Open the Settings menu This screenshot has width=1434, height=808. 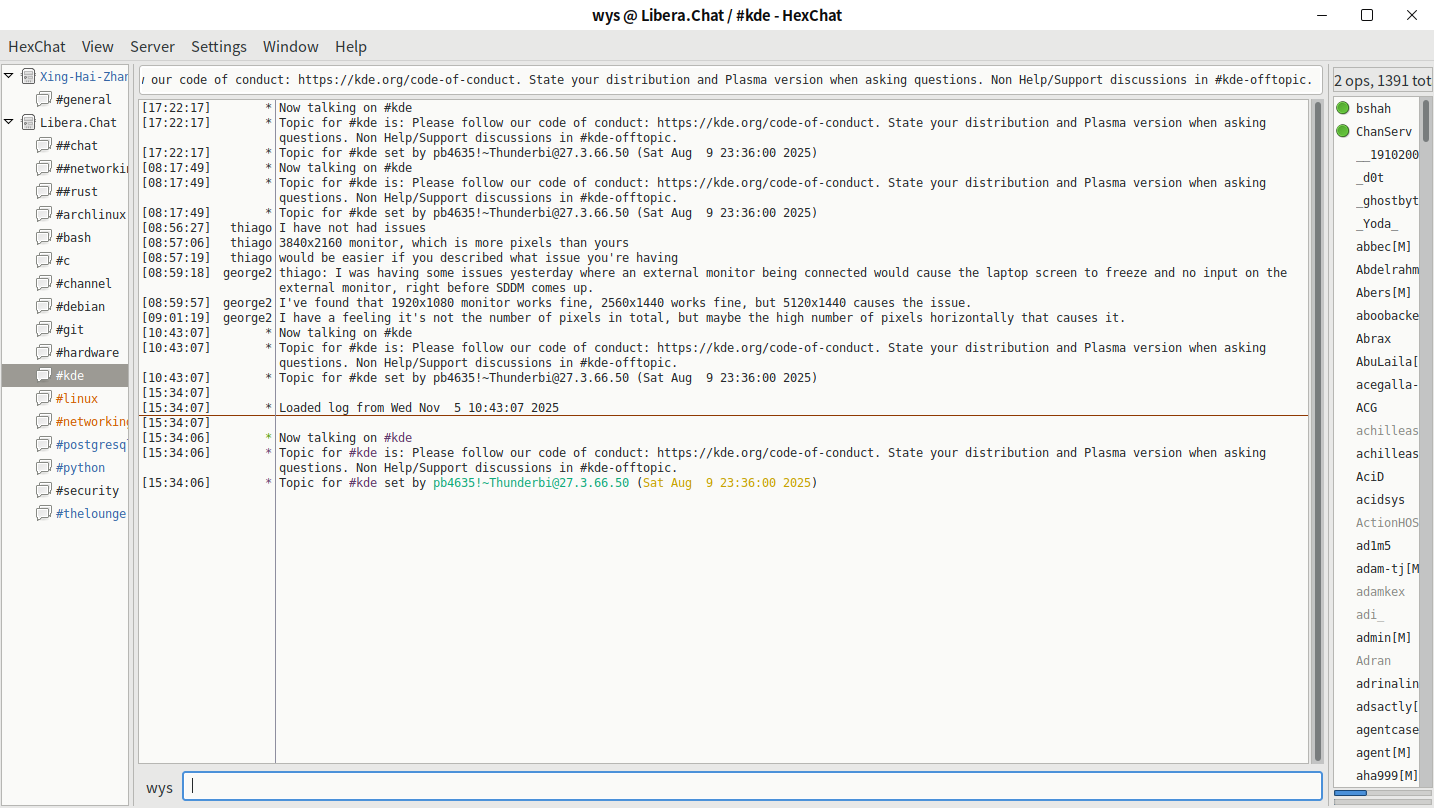(x=219, y=46)
